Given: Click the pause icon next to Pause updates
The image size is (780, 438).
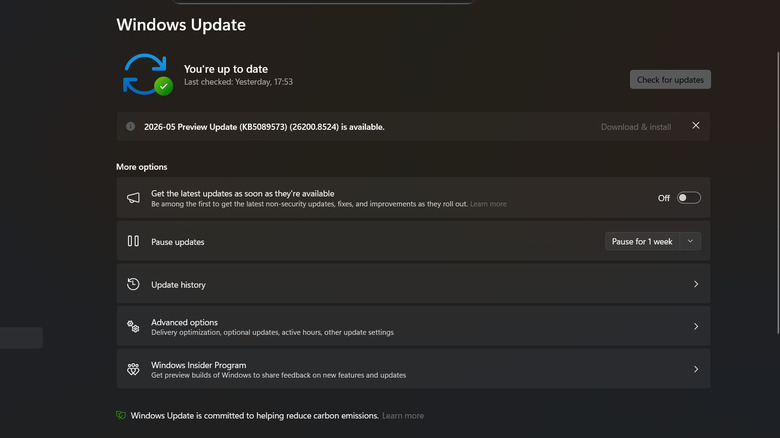Looking at the screenshot, I should pyautogui.click(x=133, y=241).
